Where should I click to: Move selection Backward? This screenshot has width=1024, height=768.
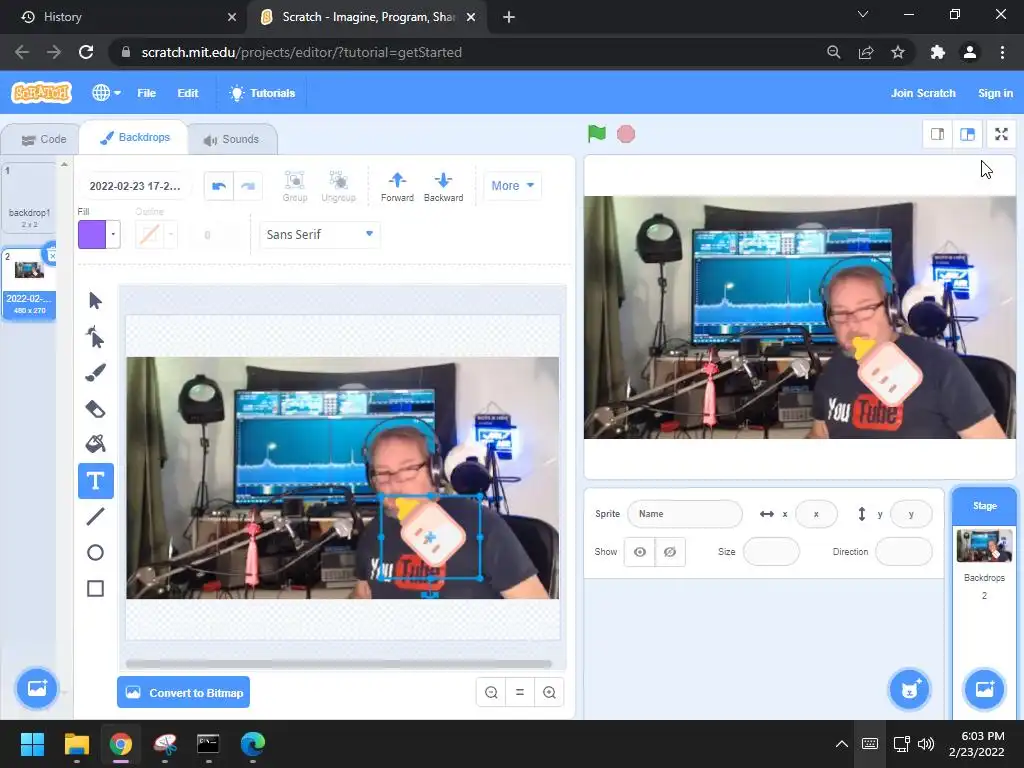point(443,186)
